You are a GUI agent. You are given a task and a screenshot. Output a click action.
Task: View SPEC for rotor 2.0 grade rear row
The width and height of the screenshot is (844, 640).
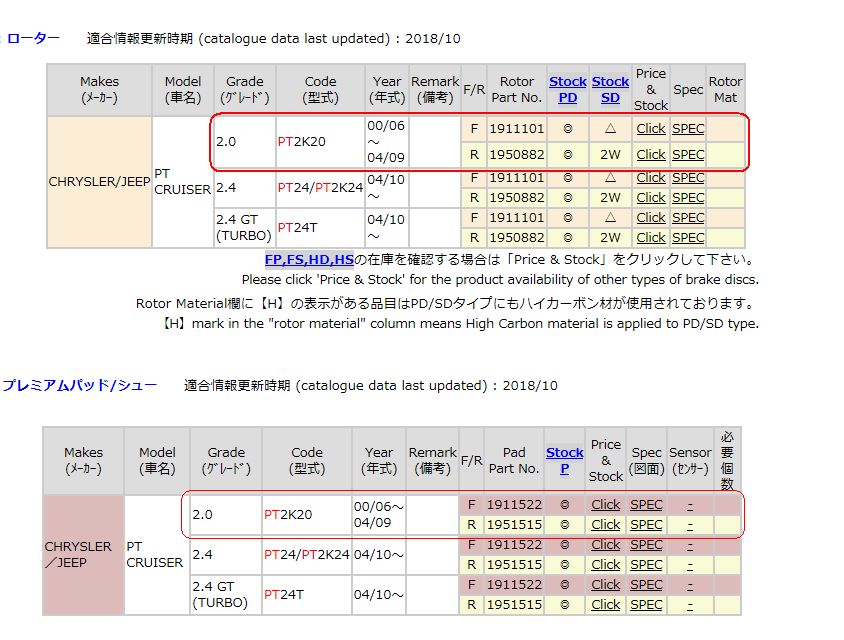[688, 154]
